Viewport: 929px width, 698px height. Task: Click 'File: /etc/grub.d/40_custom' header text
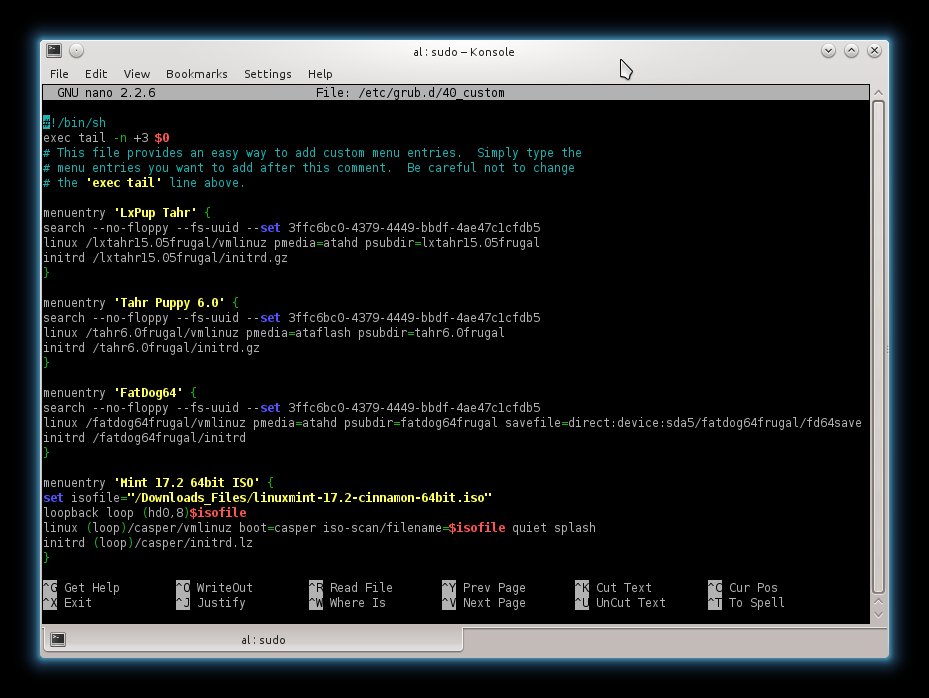click(410, 92)
